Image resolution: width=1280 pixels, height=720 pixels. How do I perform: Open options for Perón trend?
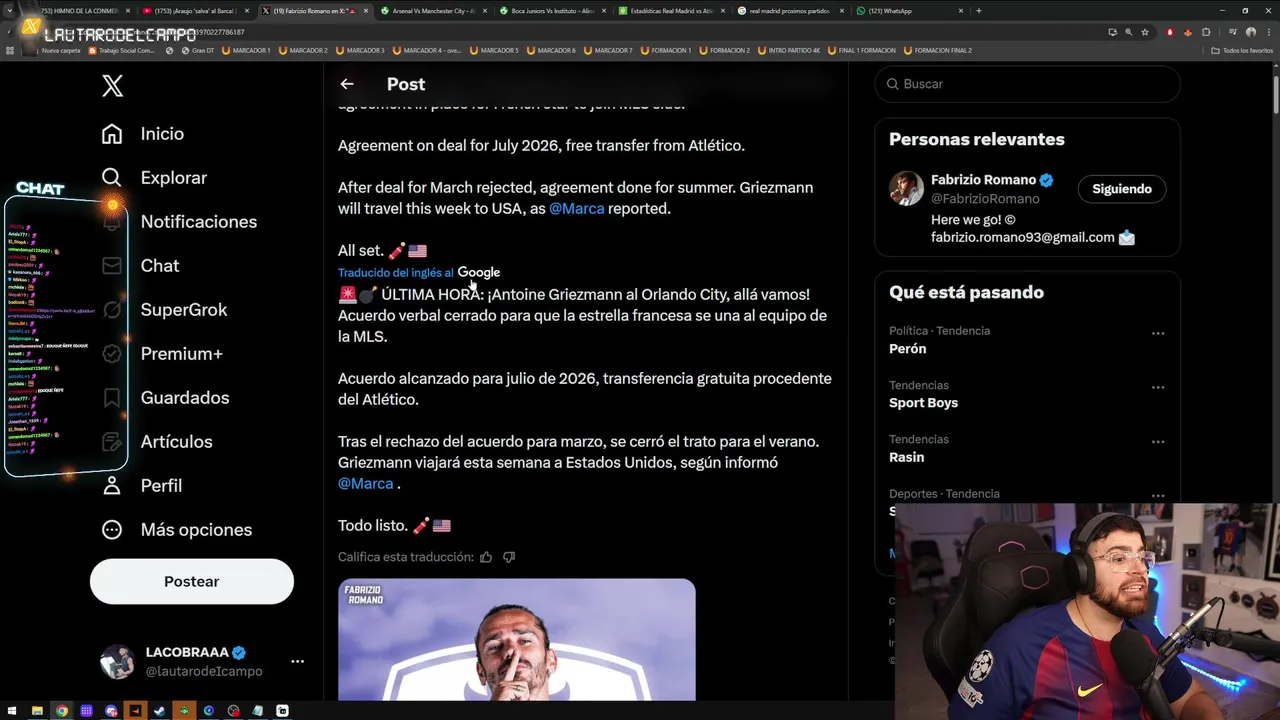[1157, 334]
